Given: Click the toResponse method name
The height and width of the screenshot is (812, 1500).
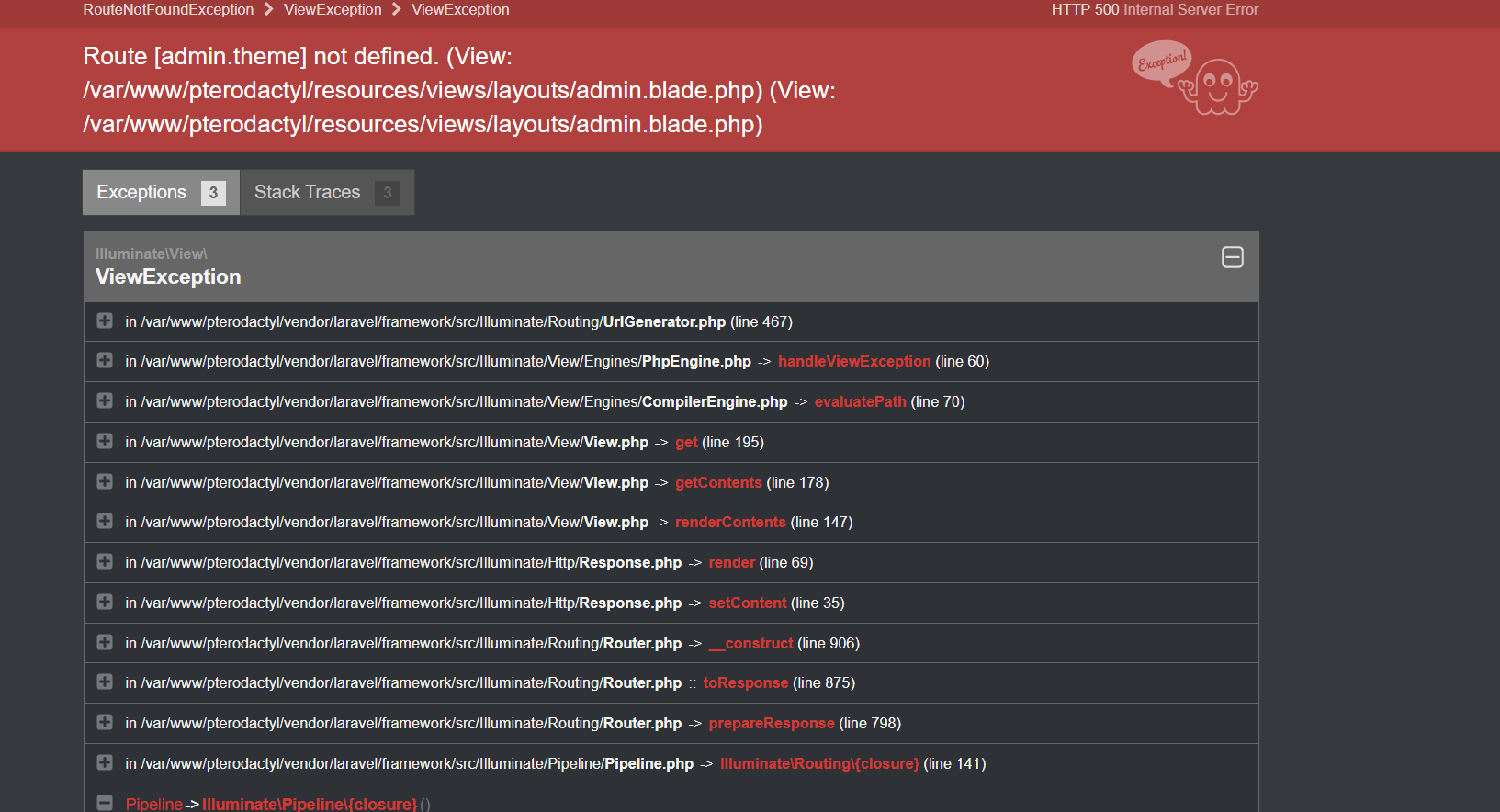Looking at the screenshot, I should (x=746, y=682).
